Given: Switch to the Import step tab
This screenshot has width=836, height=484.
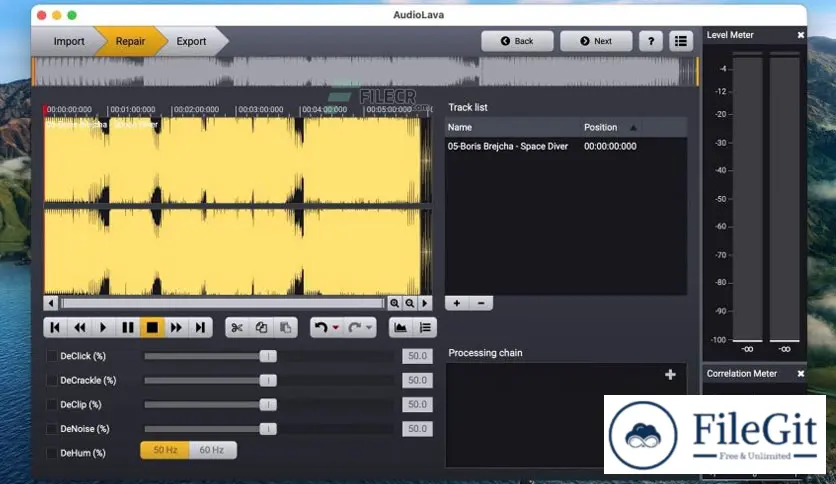Looking at the screenshot, I should [x=69, y=41].
